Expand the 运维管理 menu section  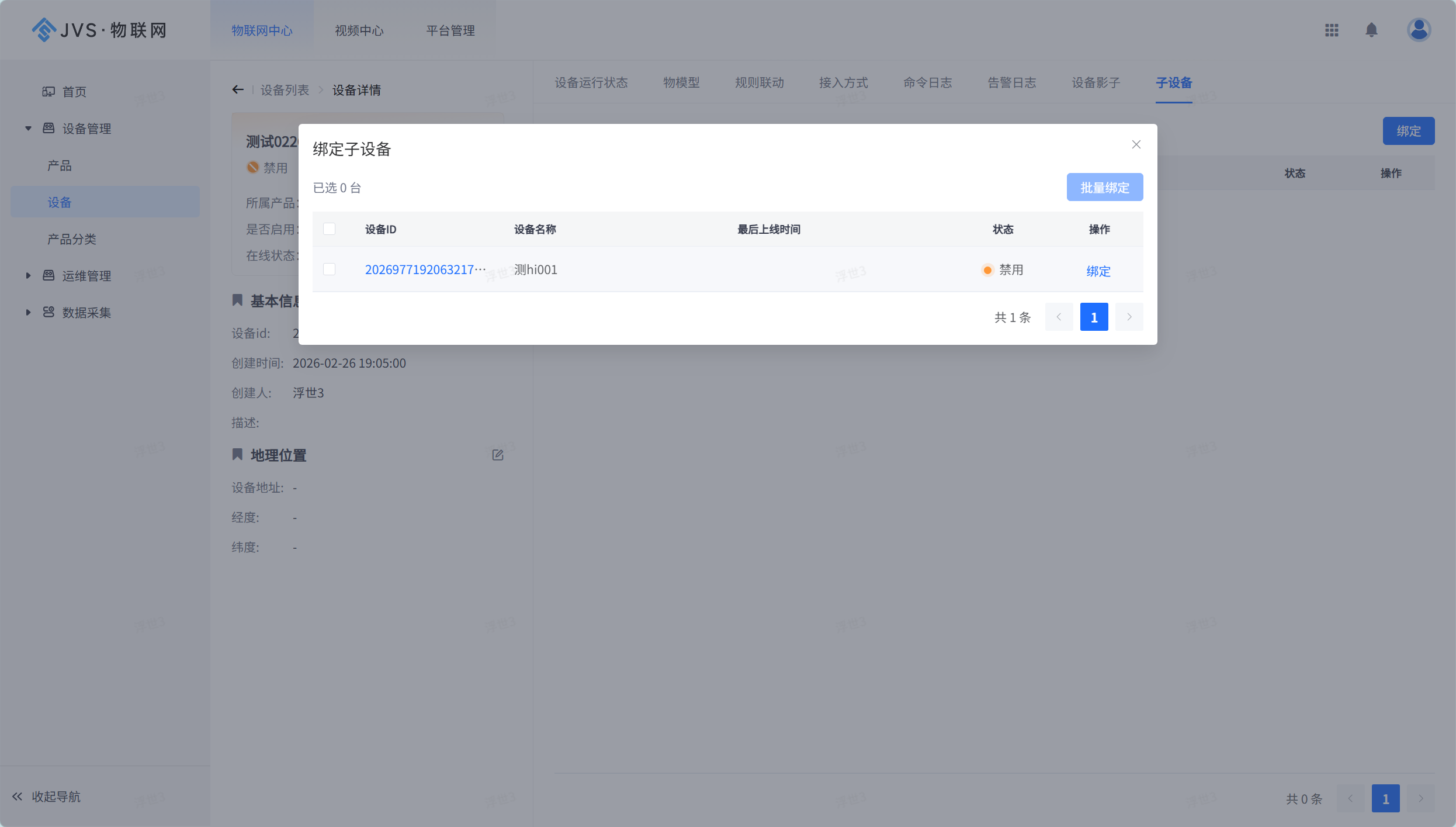pyautogui.click(x=28, y=276)
